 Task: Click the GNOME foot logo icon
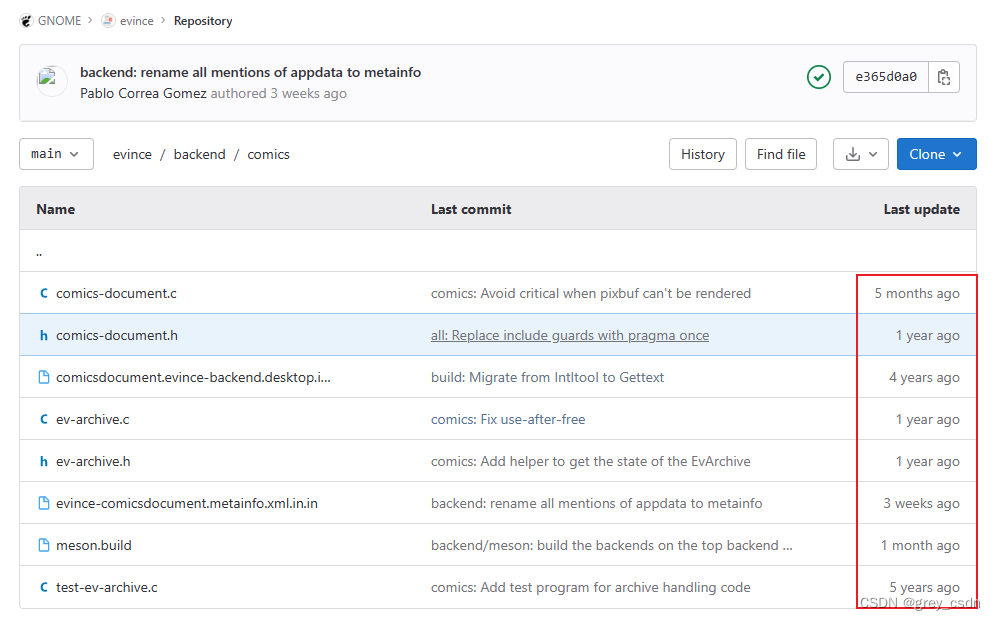26,20
